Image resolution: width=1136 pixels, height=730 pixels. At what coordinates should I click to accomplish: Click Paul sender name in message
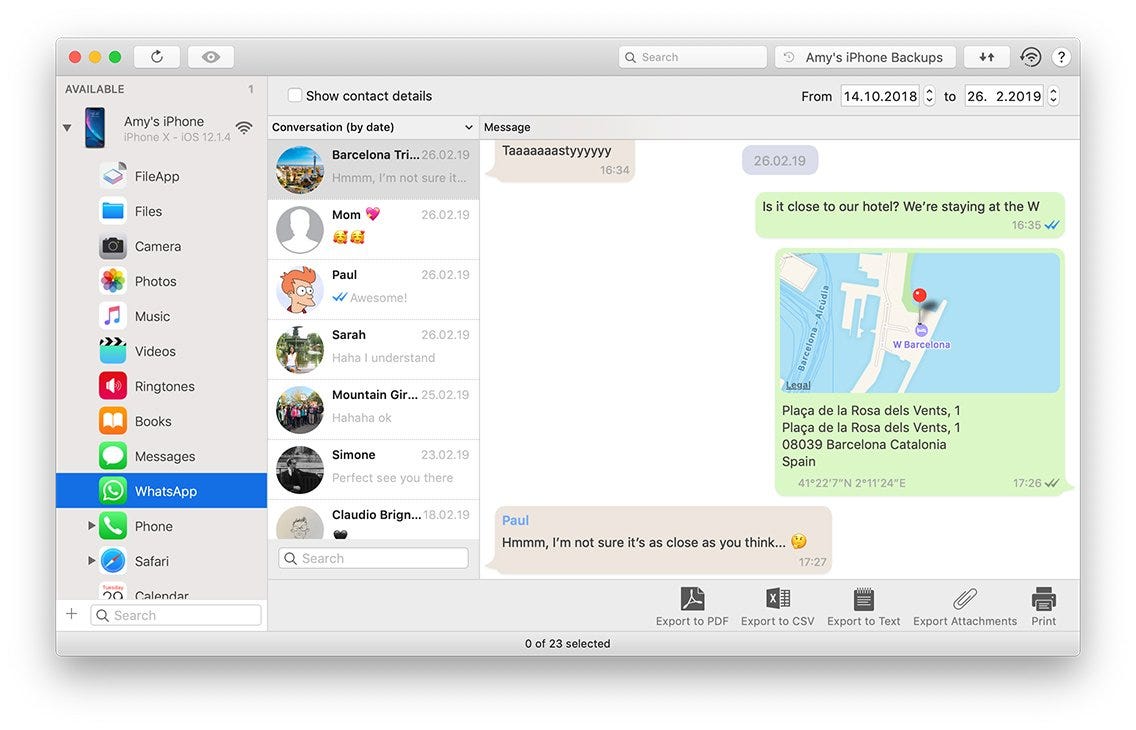pos(515,520)
